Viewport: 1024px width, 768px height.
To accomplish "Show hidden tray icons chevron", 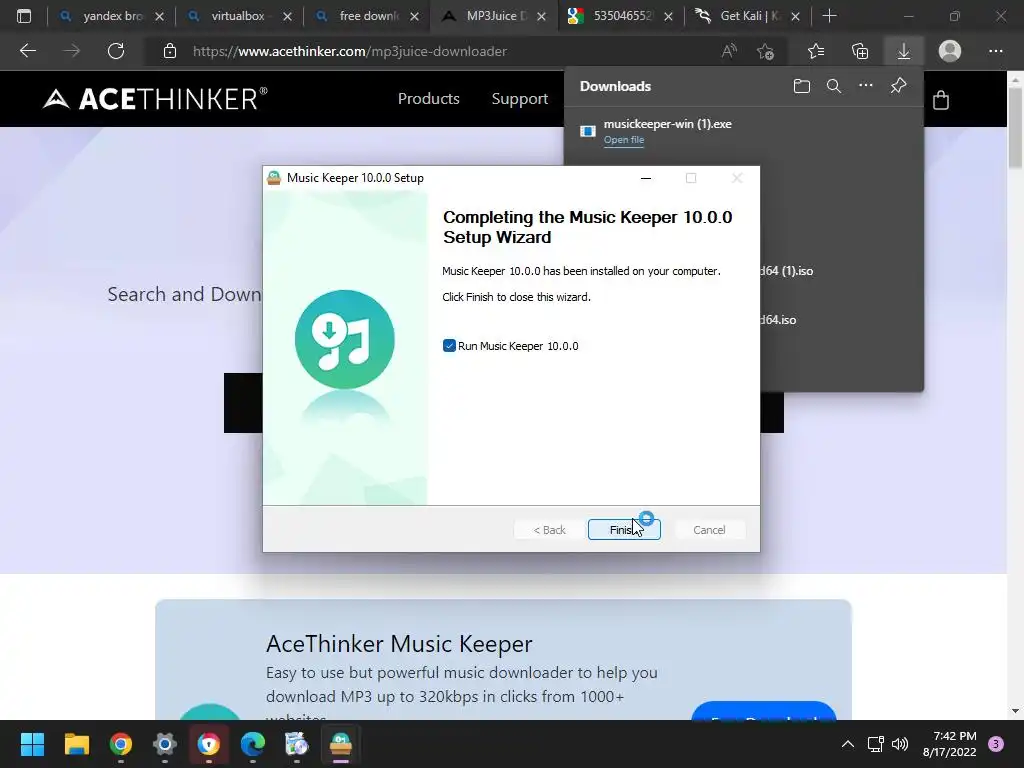I will [x=848, y=744].
